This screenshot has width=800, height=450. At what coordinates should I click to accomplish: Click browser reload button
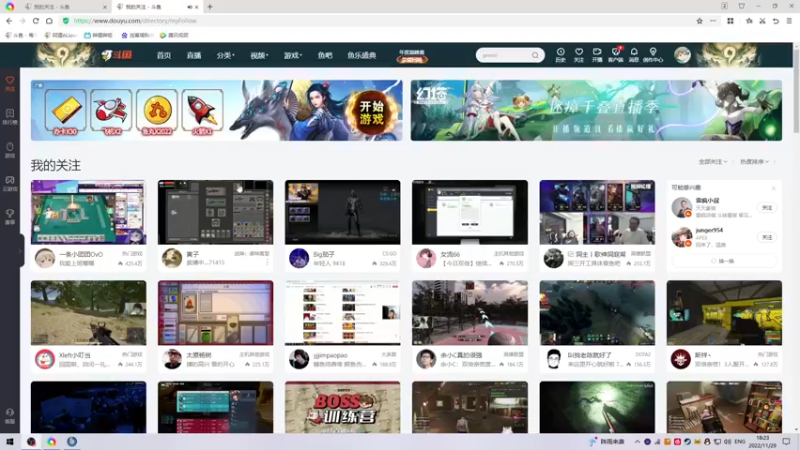pos(36,21)
